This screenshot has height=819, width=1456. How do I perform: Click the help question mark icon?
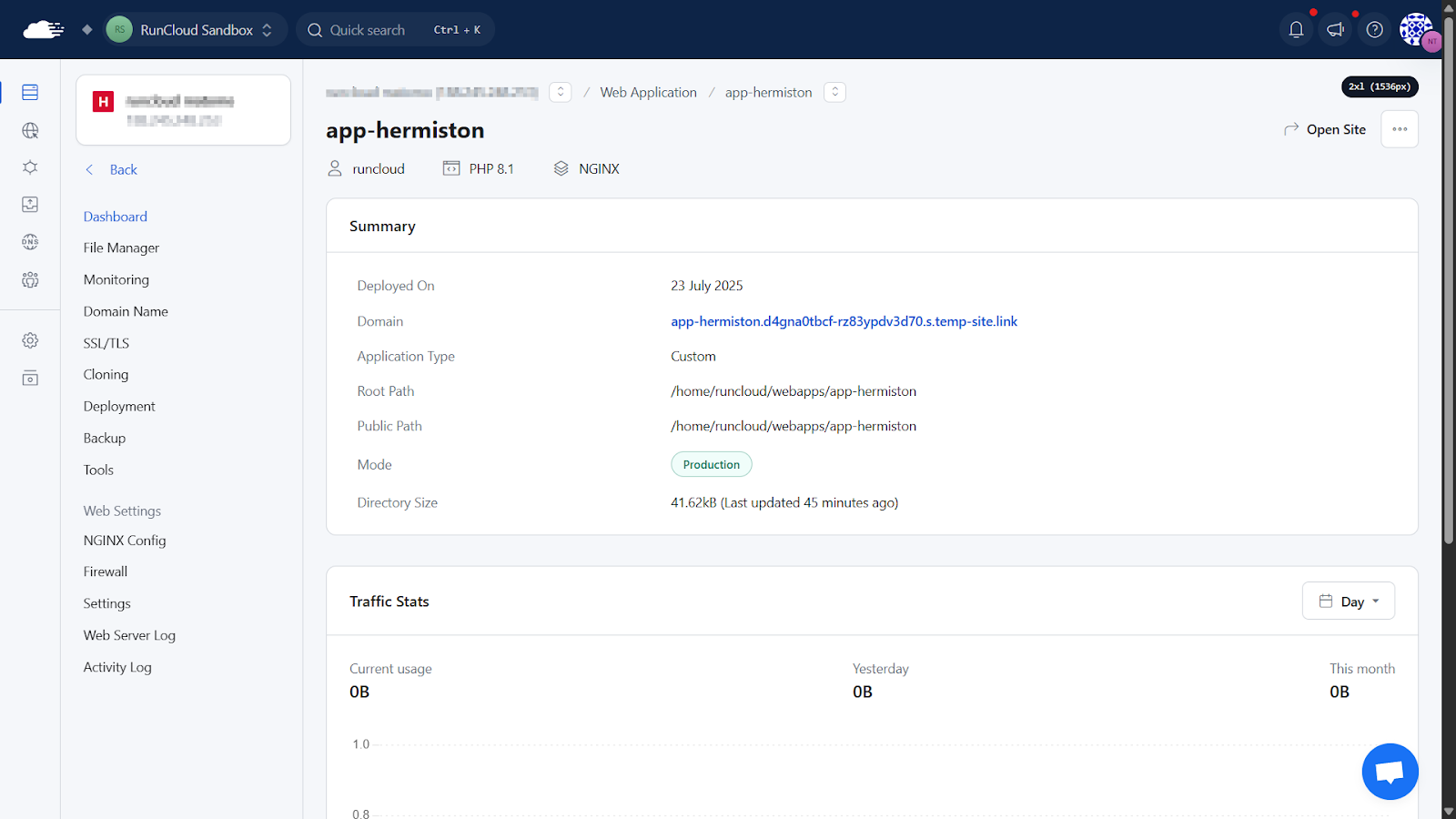click(1374, 30)
